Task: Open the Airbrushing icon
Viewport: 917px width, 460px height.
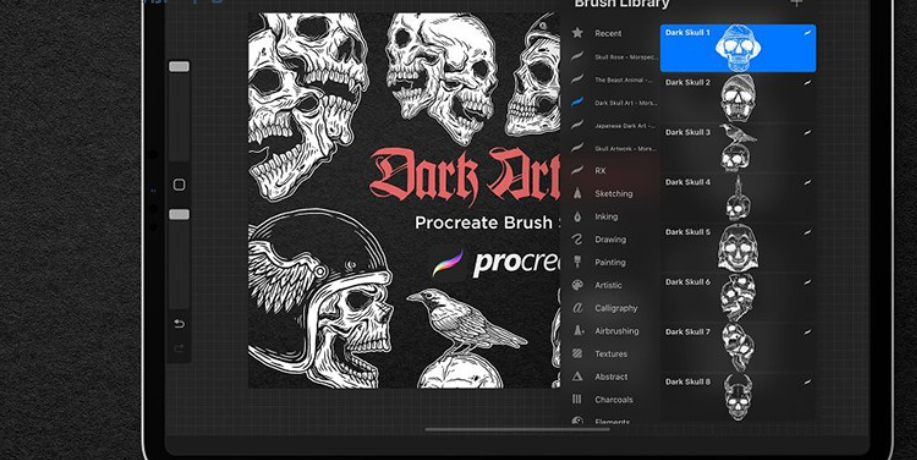Action: point(577,331)
